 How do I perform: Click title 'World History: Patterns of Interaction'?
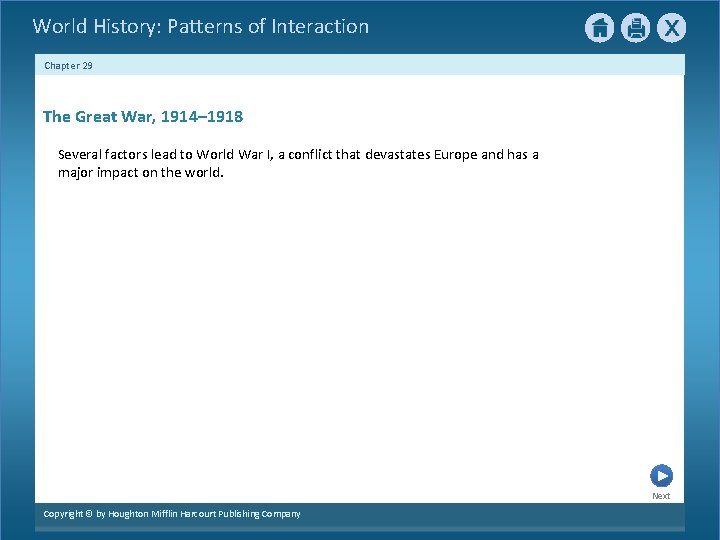[201, 27]
